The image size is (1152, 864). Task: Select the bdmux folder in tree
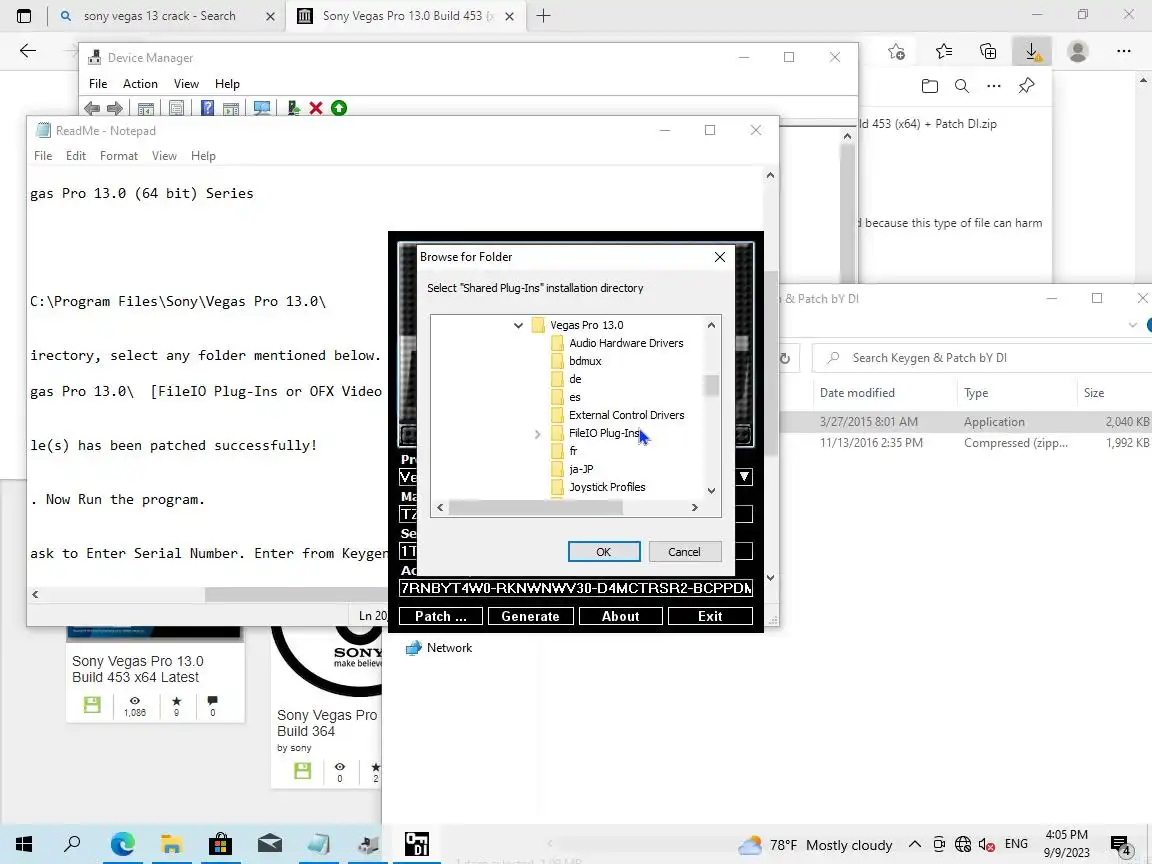(x=585, y=361)
